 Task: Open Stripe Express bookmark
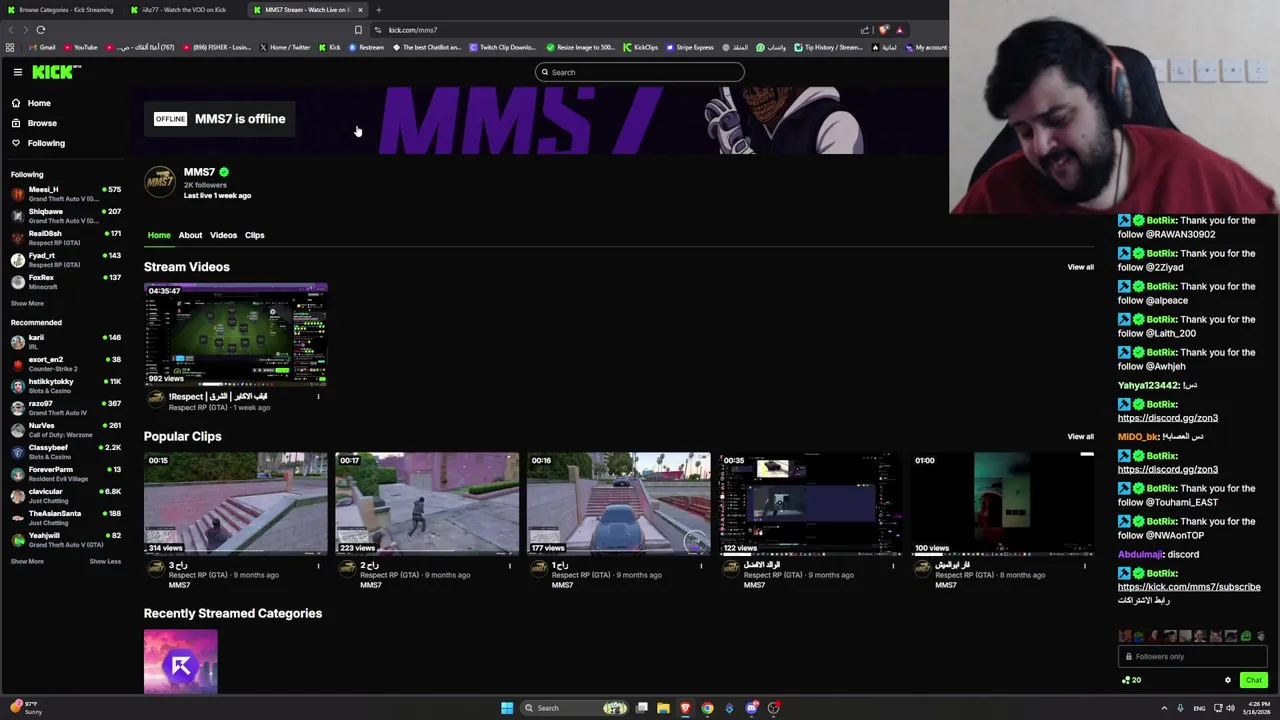(x=690, y=47)
